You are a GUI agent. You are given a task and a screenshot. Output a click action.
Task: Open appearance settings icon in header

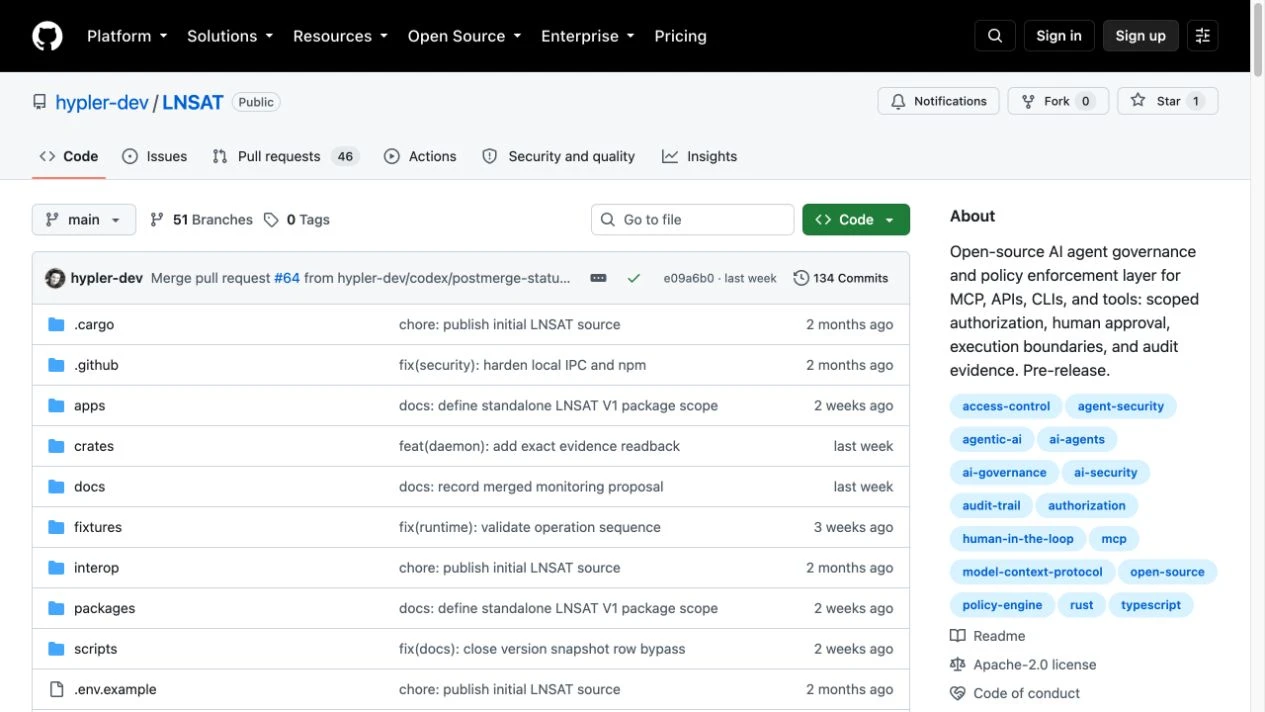click(1203, 36)
